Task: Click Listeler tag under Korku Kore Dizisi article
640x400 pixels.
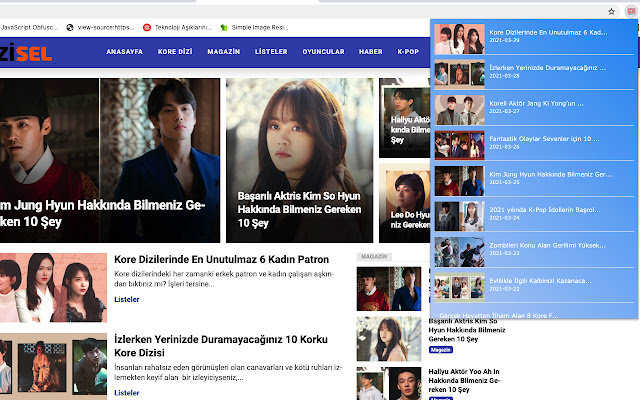Action: point(127,393)
